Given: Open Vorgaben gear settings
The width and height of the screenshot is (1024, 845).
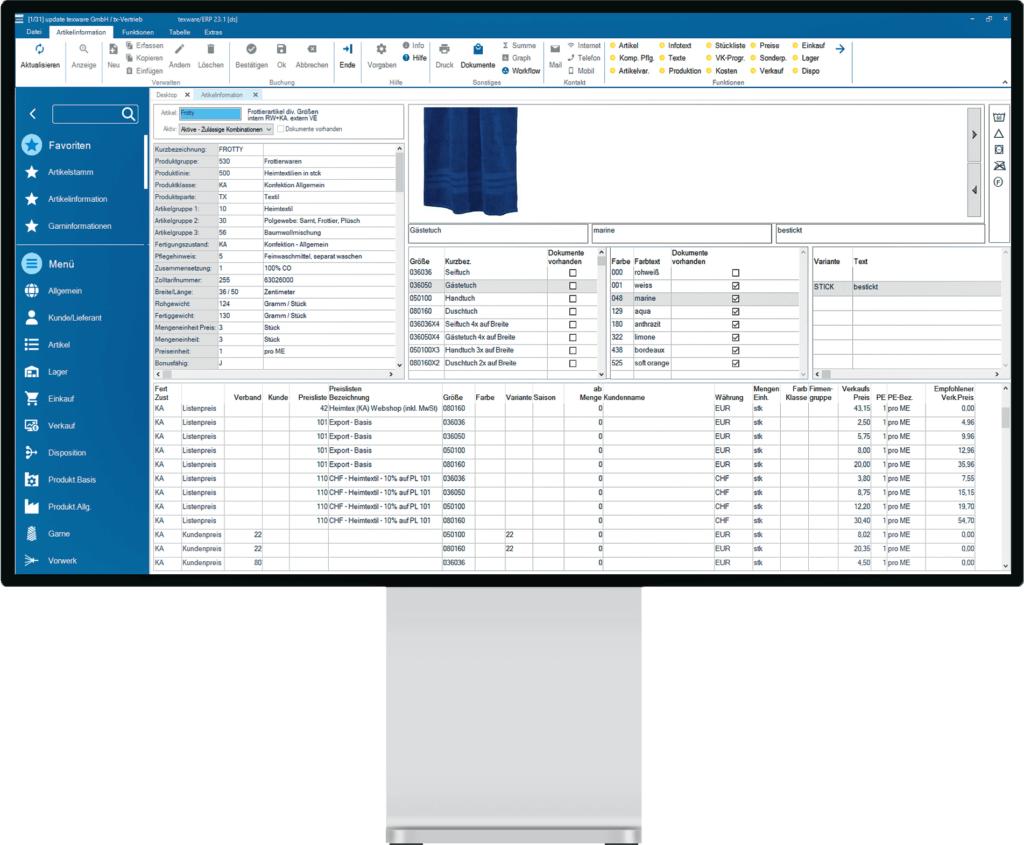Looking at the screenshot, I should point(381,50).
